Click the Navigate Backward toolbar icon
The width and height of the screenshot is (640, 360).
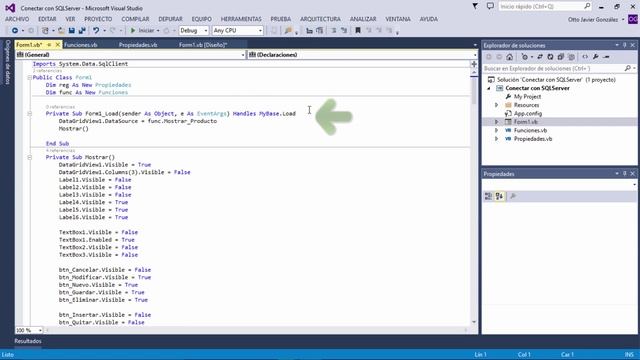point(15,31)
